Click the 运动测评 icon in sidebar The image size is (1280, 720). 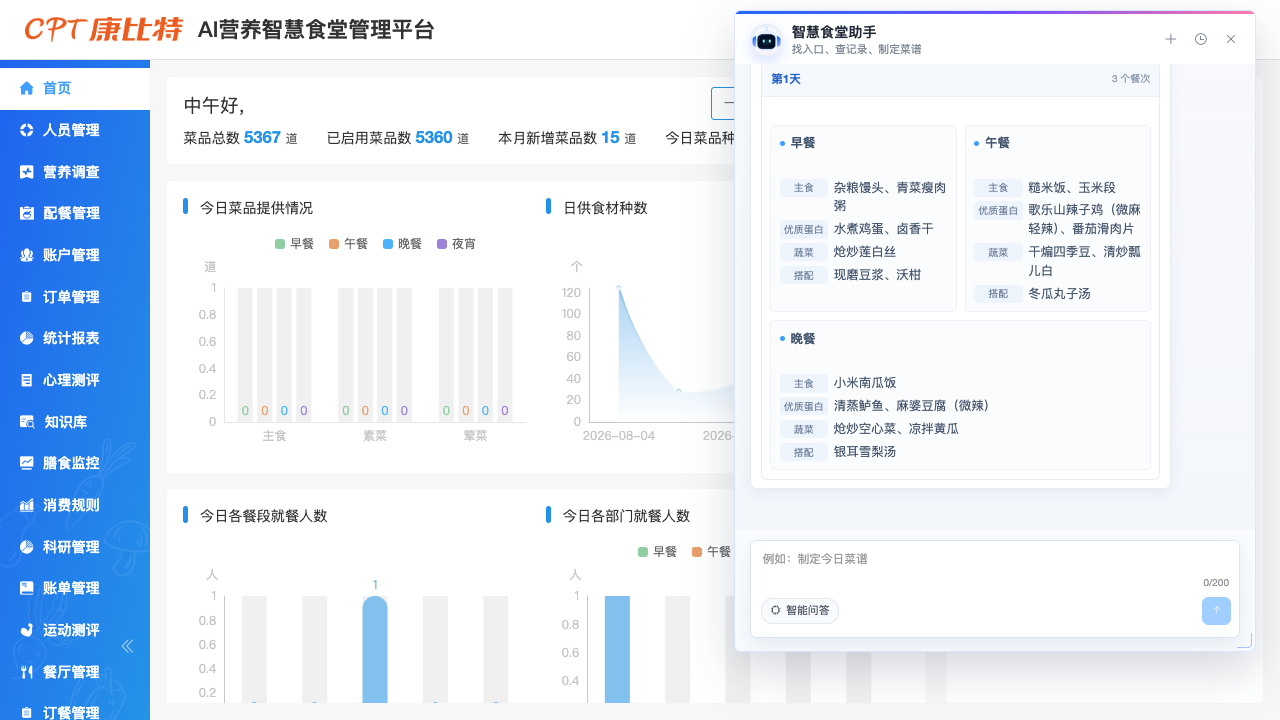point(27,630)
